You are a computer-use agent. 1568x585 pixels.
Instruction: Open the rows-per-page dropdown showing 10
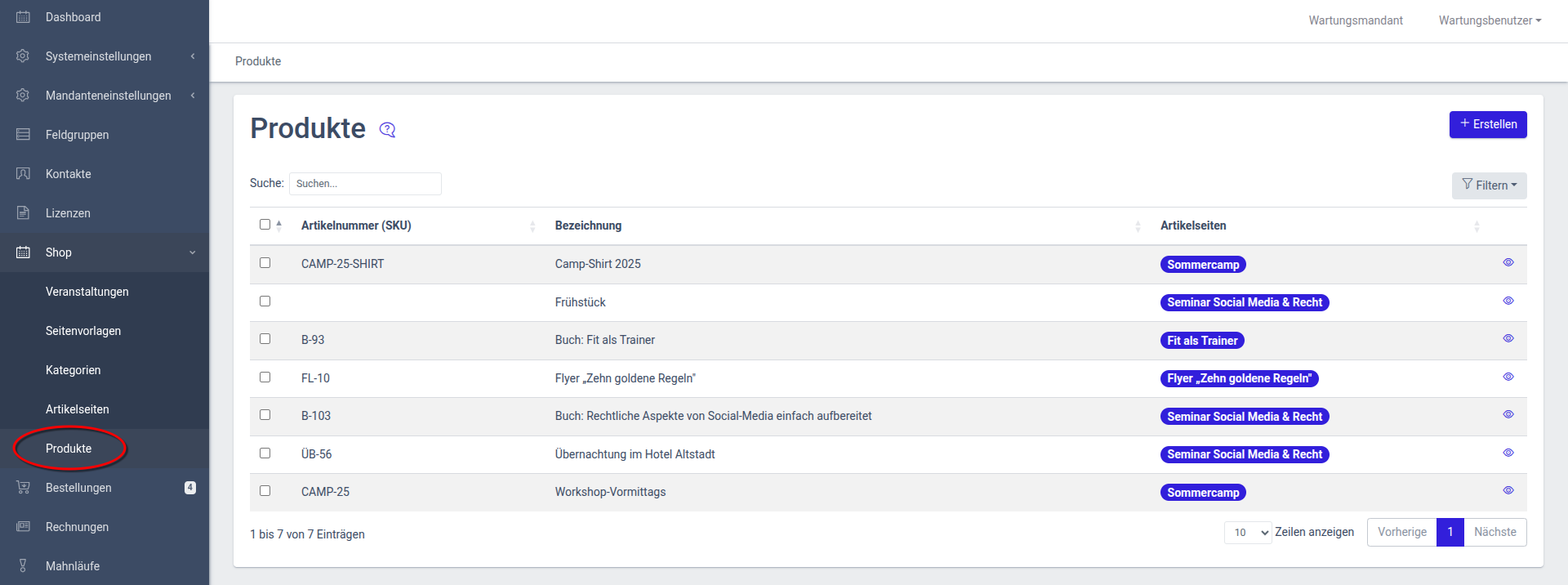click(x=1248, y=533)
